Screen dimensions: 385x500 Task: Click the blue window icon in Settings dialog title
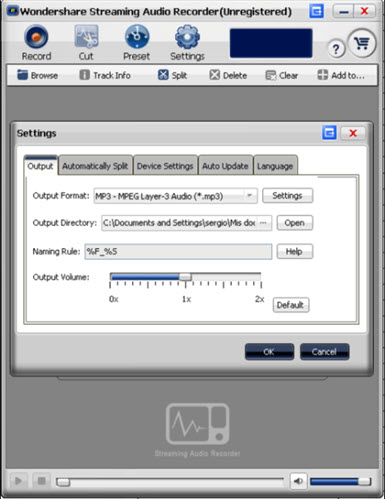(329, 133)
